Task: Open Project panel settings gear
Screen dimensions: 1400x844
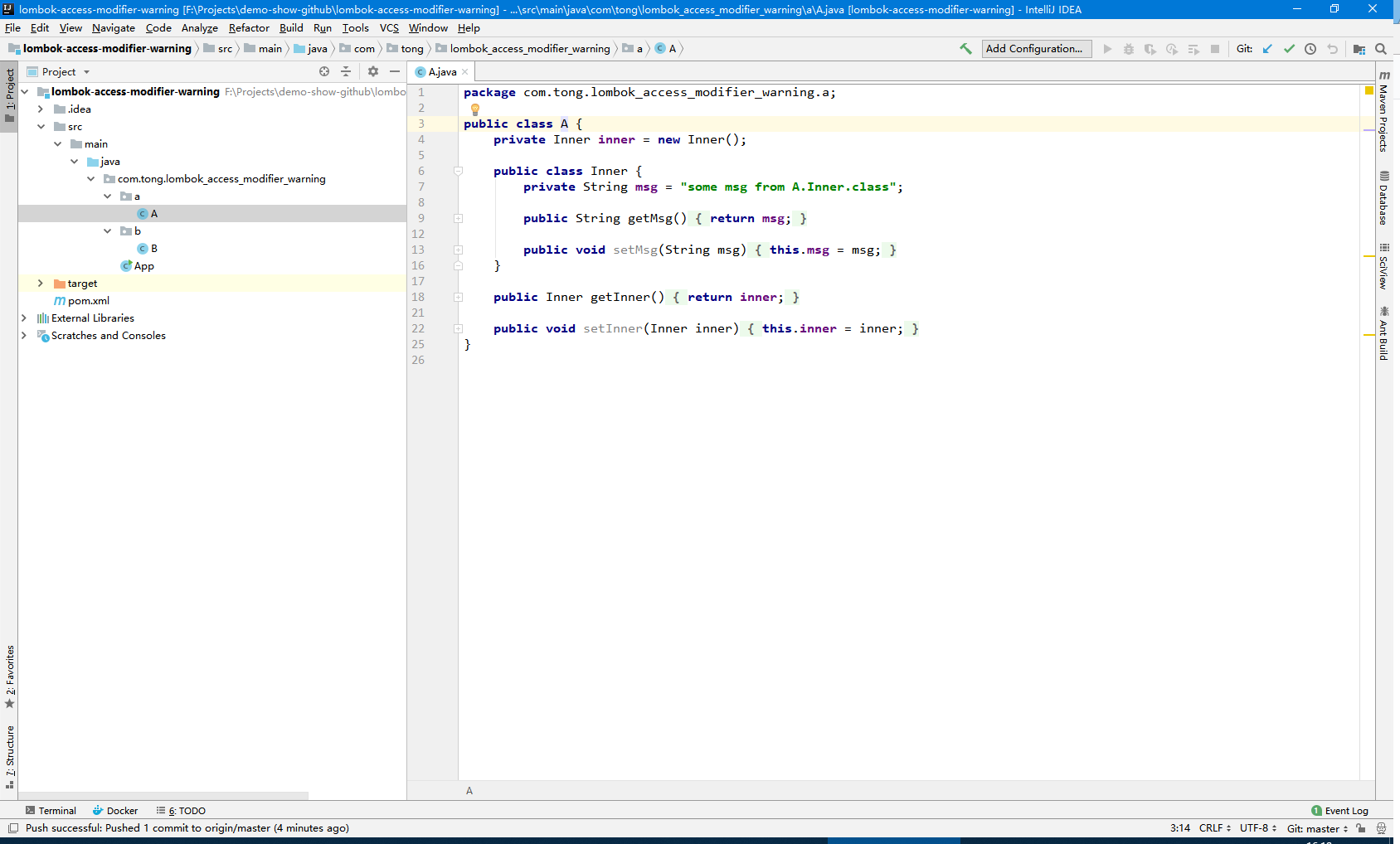Action: tap(373, 71)
